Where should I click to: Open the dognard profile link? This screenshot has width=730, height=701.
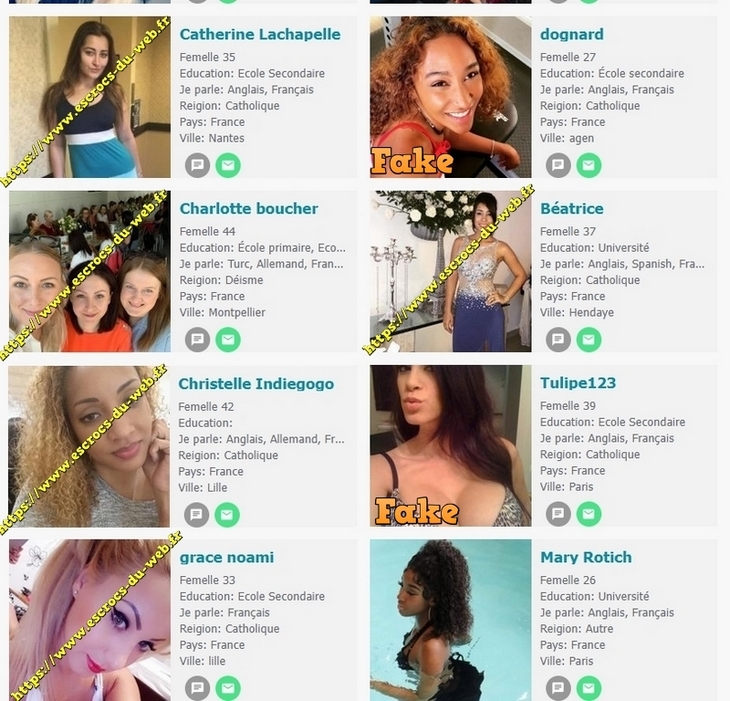coord(572,34)
